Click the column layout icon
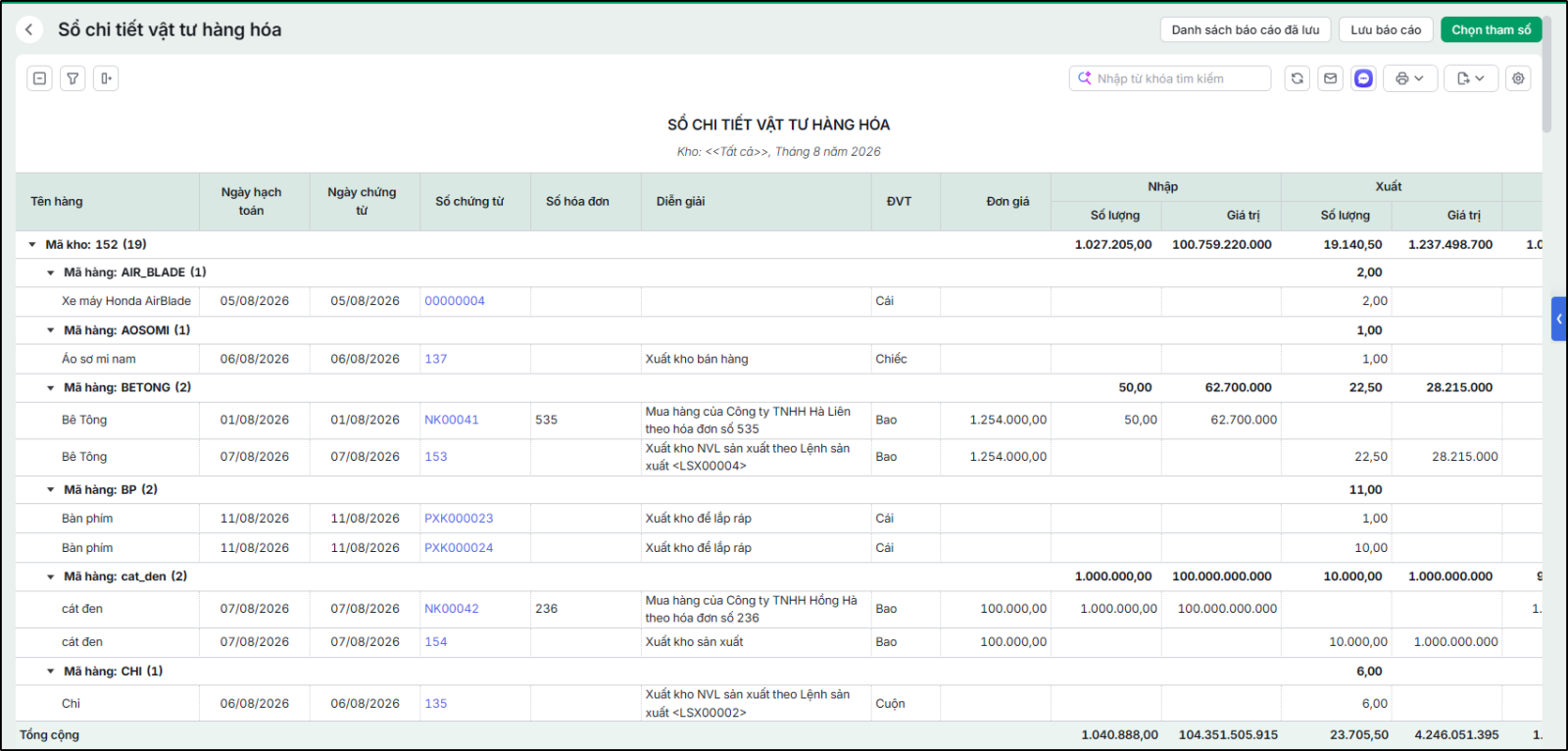 106,78
